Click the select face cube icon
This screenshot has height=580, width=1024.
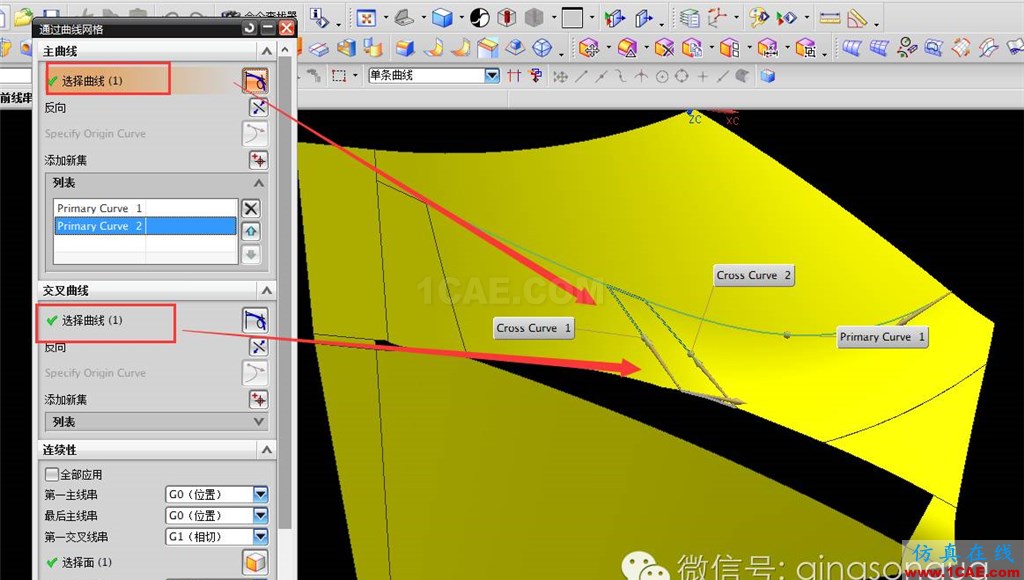pos(255,562)
